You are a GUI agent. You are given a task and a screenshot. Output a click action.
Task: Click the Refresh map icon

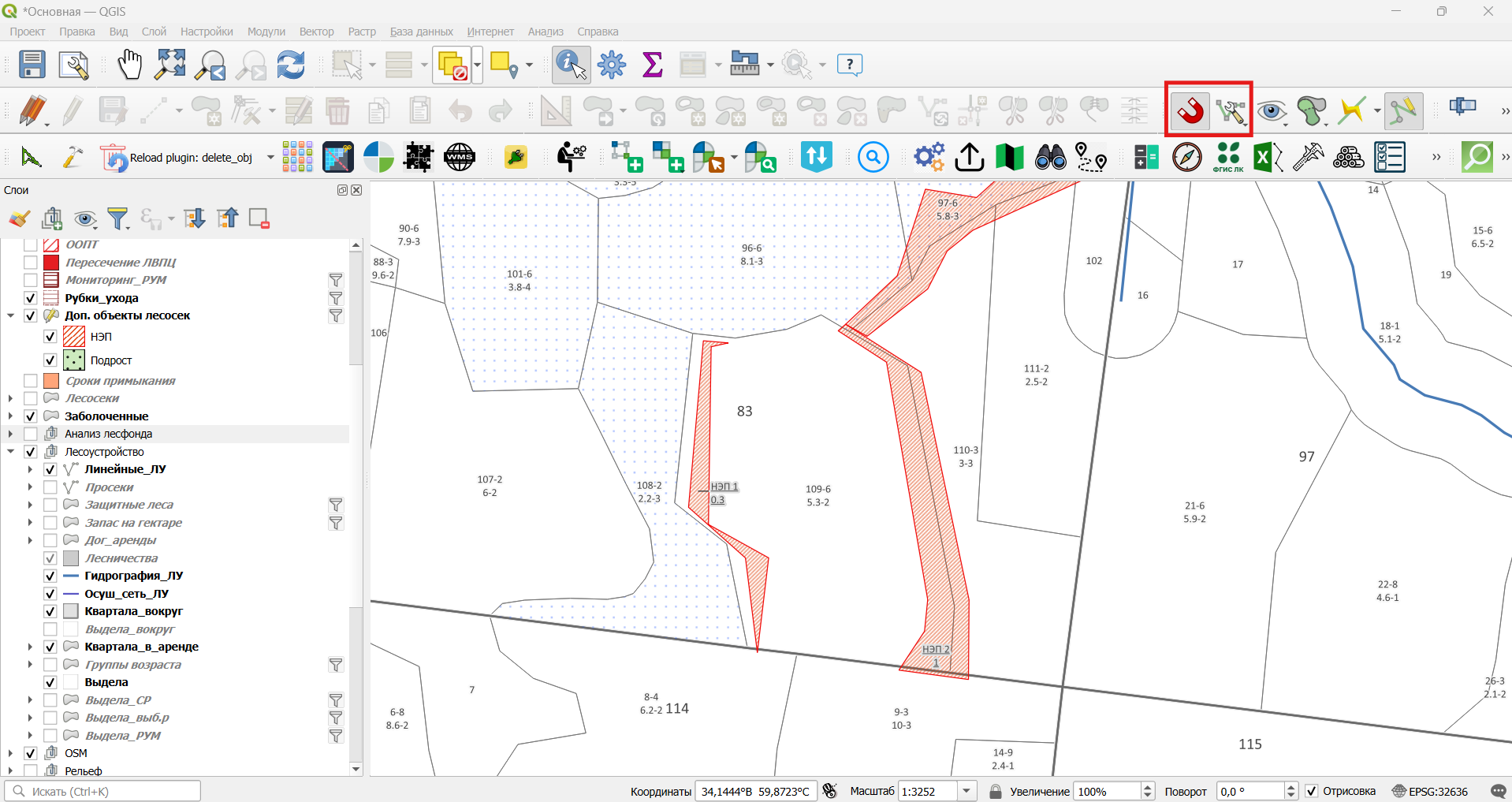291,65
